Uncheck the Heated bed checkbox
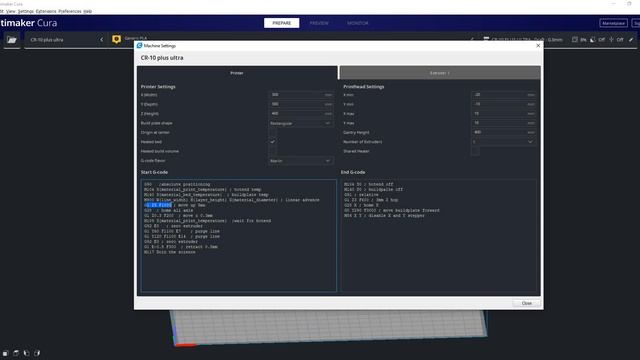 [272, 142]
